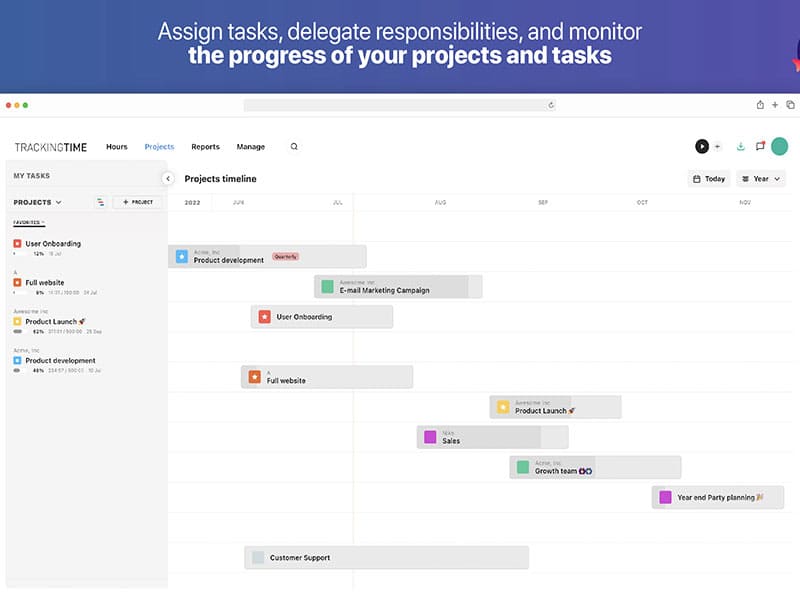Open the notifications chat icon
This screenshot has width=800, height=600.
coord(760,146)
